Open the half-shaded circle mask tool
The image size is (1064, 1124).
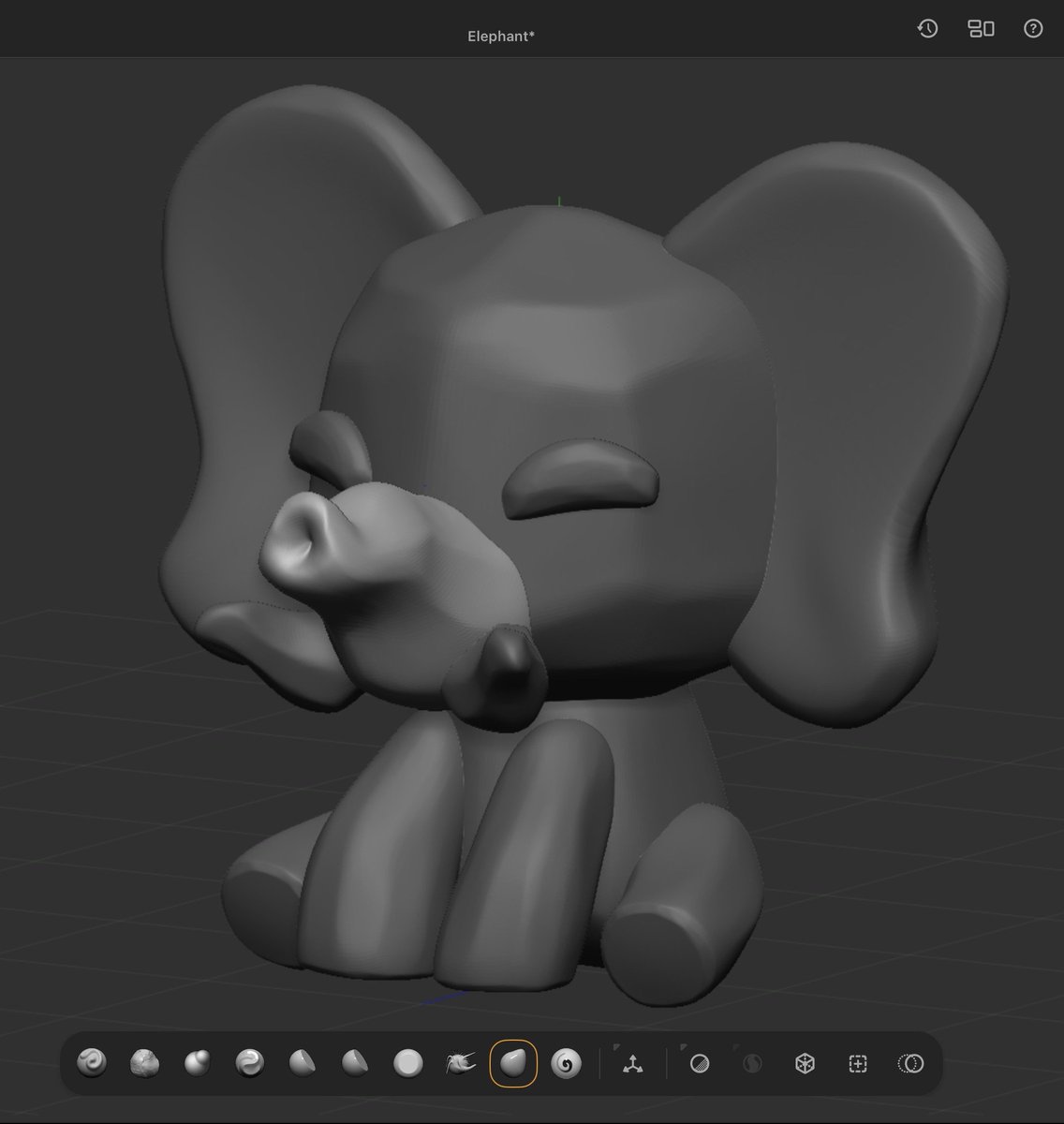pos(700,1063)
